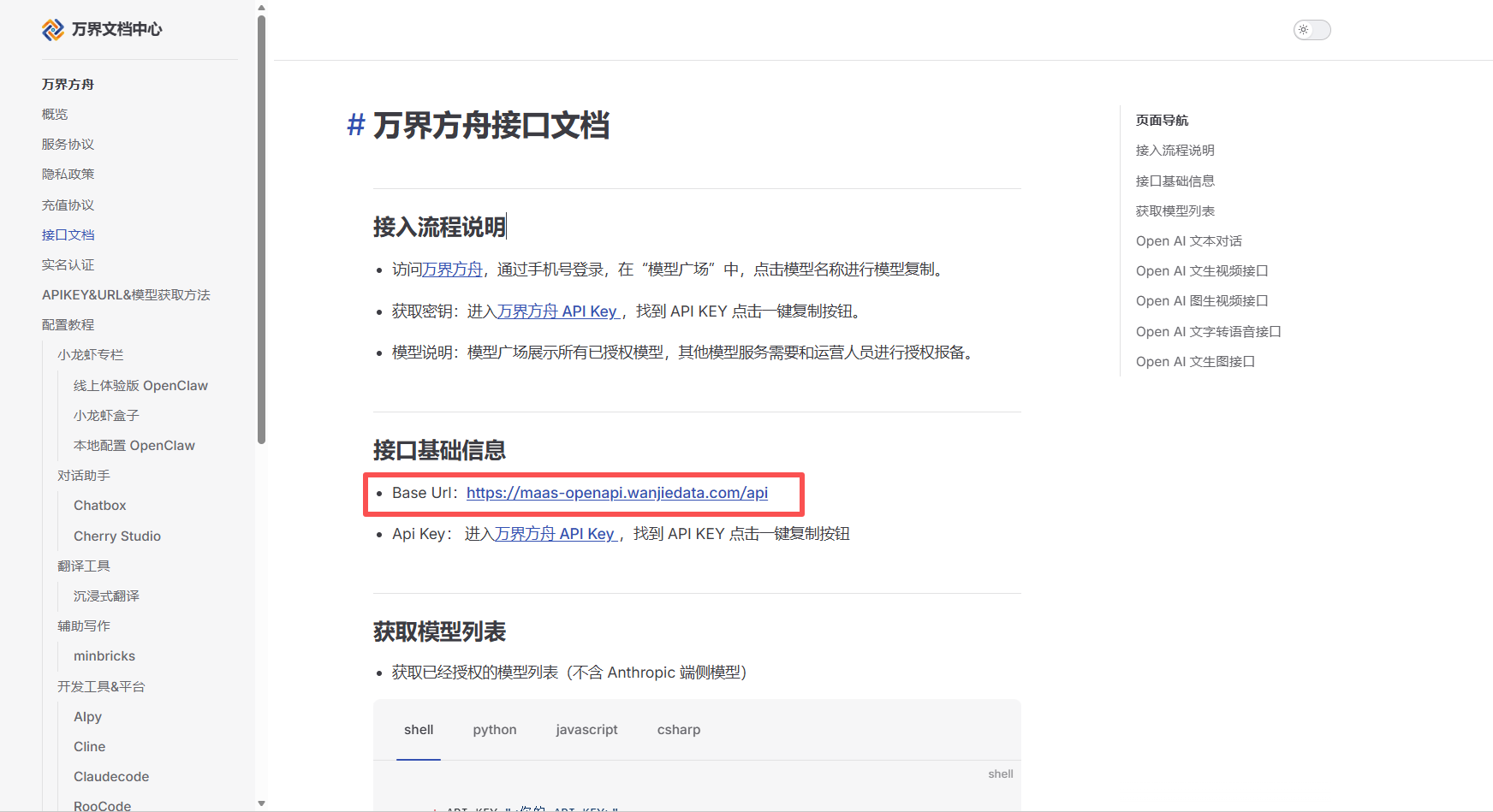Open 线上体验版 OpenClaw
Screen dimensions: 1493x812
(x=140, y=385)
